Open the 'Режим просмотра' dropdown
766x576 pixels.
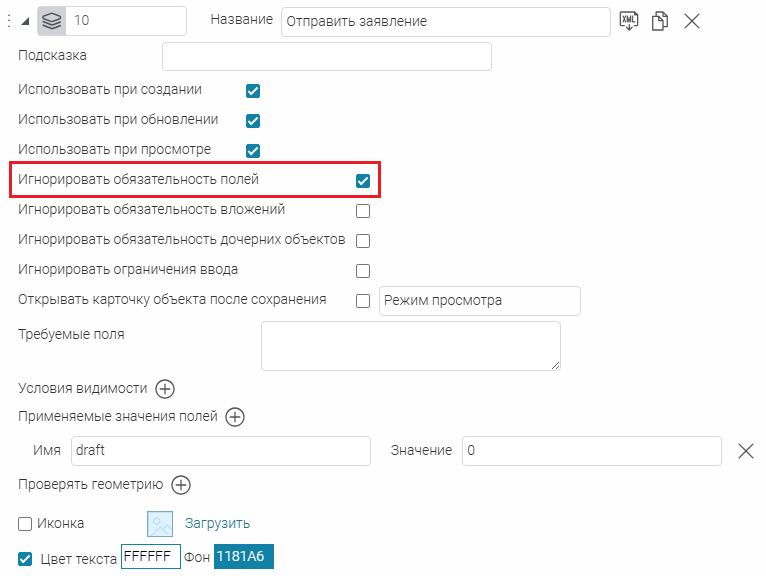pos(479,301)
